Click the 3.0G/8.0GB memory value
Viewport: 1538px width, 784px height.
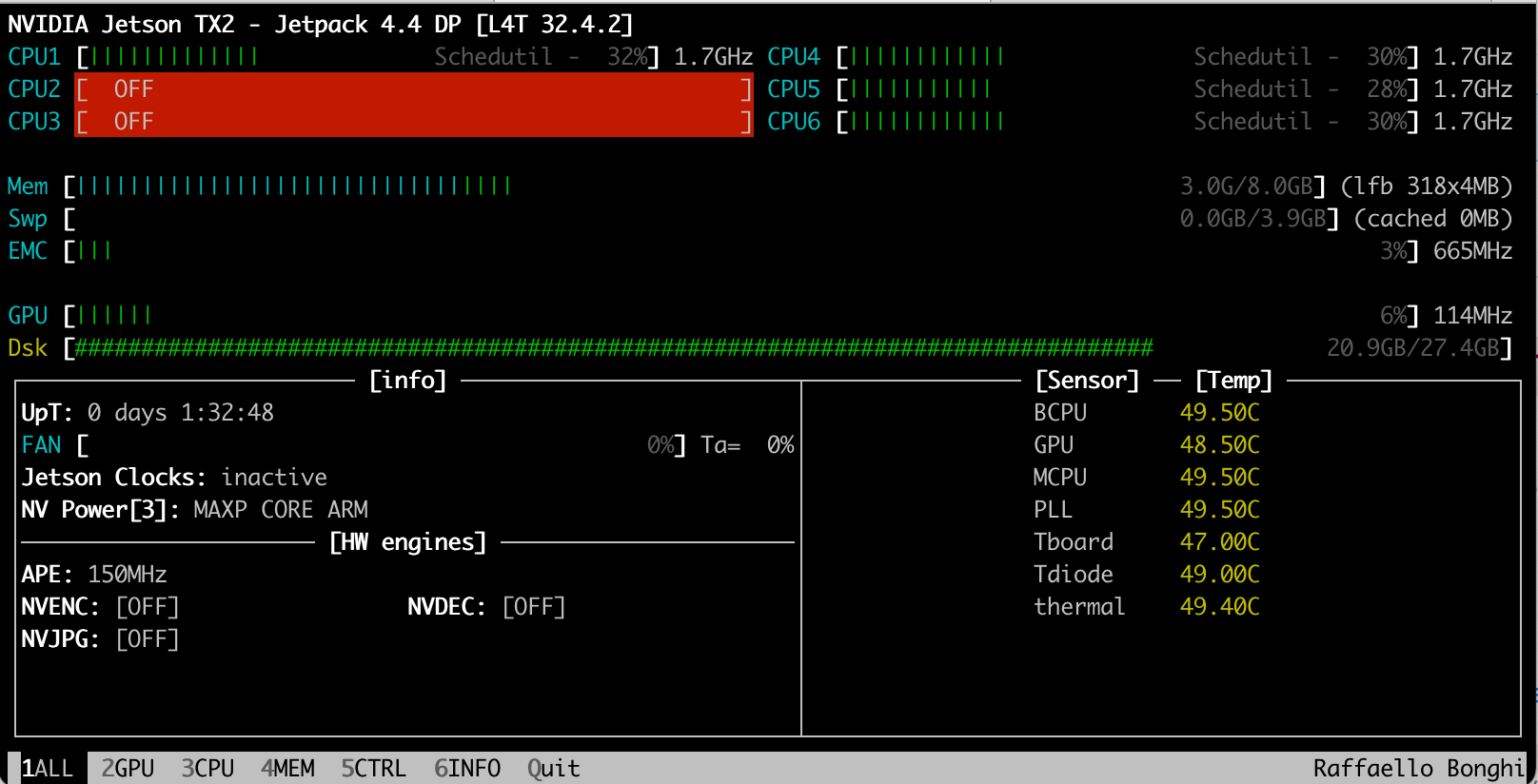point(1247,186)
